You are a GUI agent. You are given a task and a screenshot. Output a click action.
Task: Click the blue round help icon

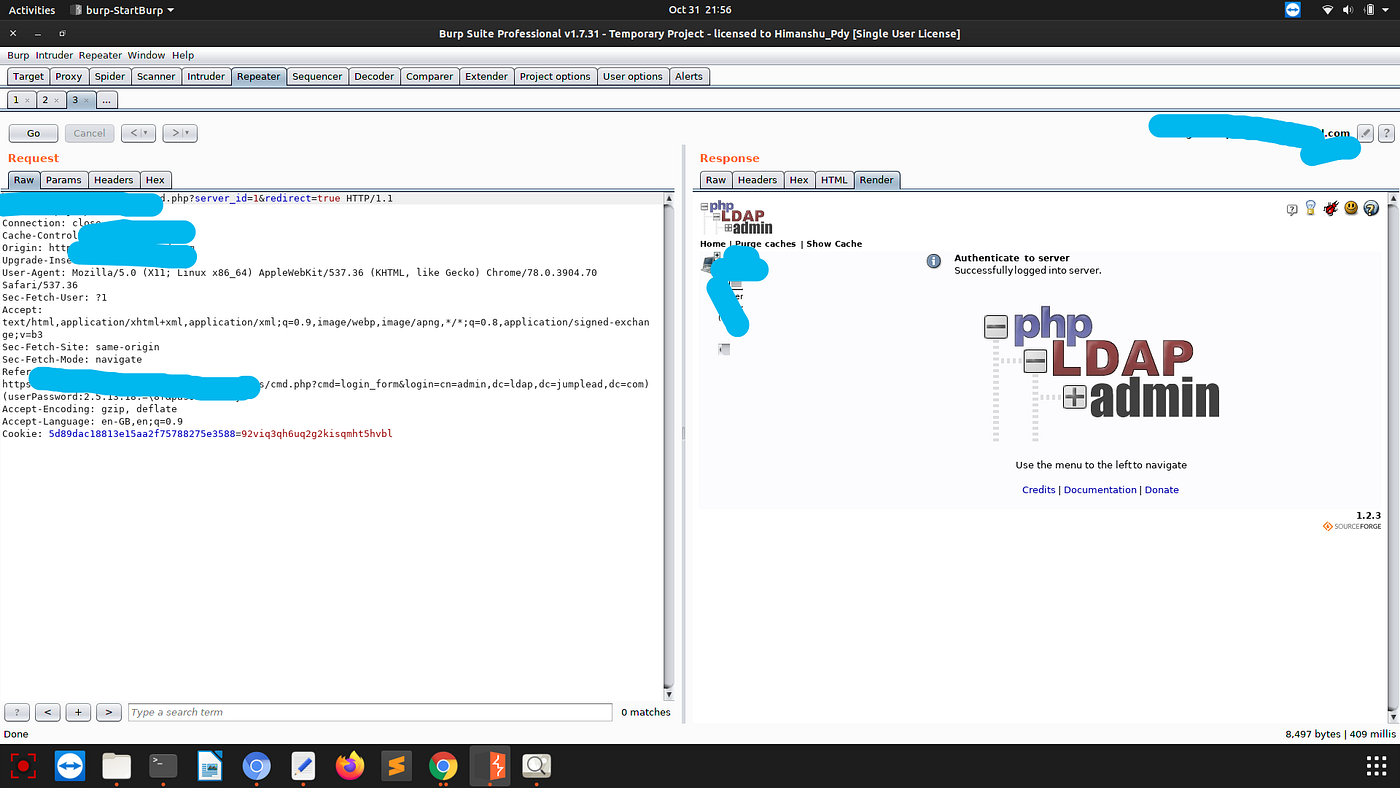1371,208
